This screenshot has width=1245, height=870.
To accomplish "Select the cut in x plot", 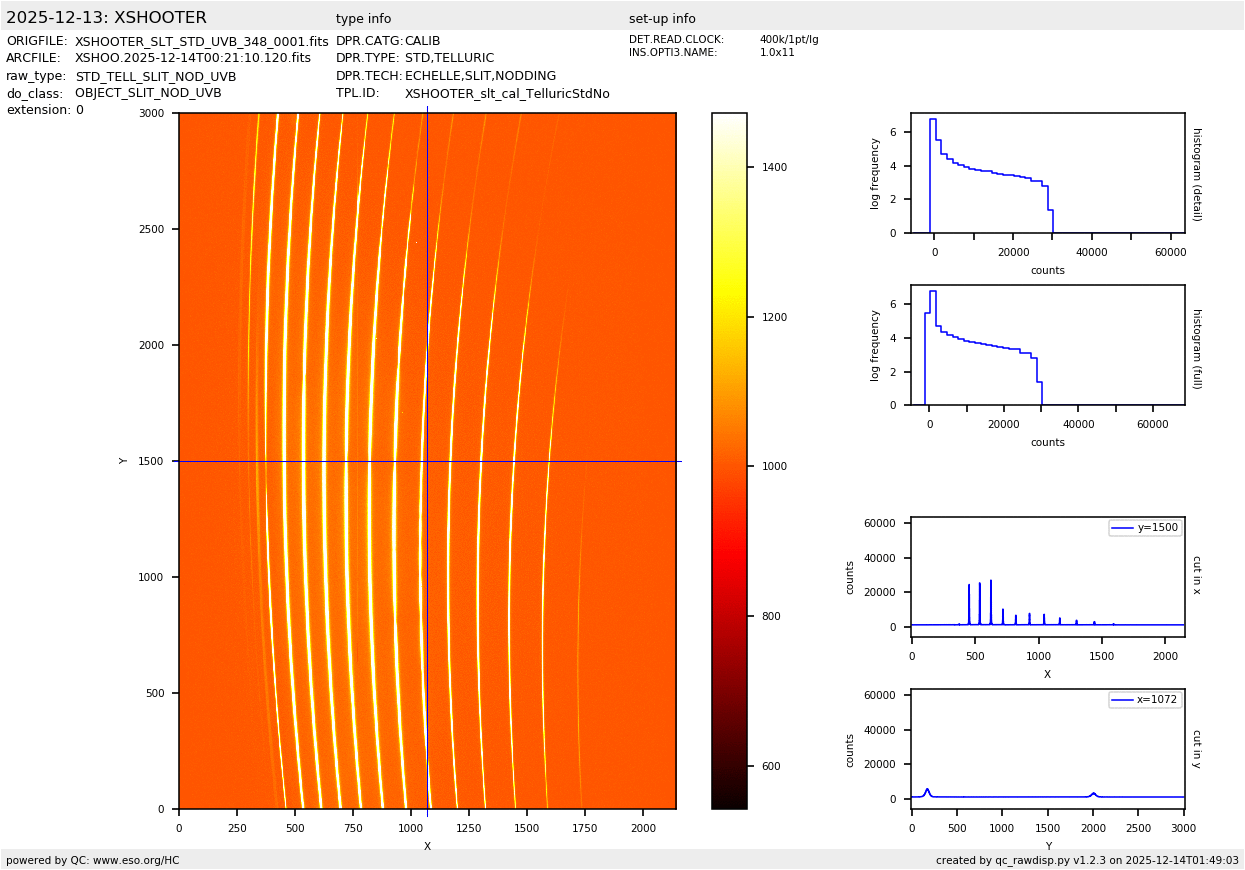I will click(1047, 577).
